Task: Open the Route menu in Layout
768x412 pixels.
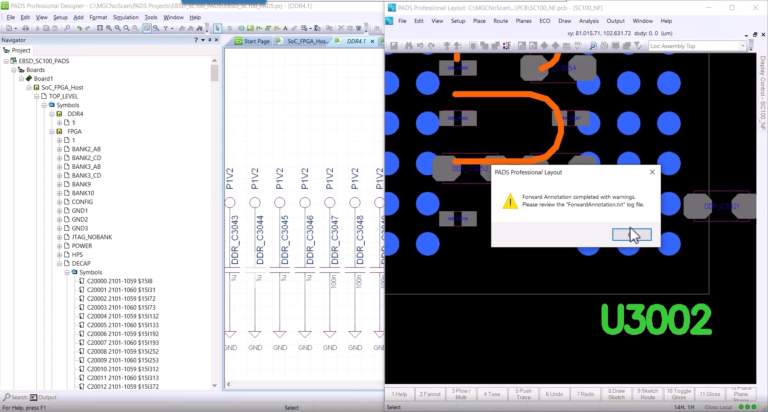Action: click(x=500, y=21)
